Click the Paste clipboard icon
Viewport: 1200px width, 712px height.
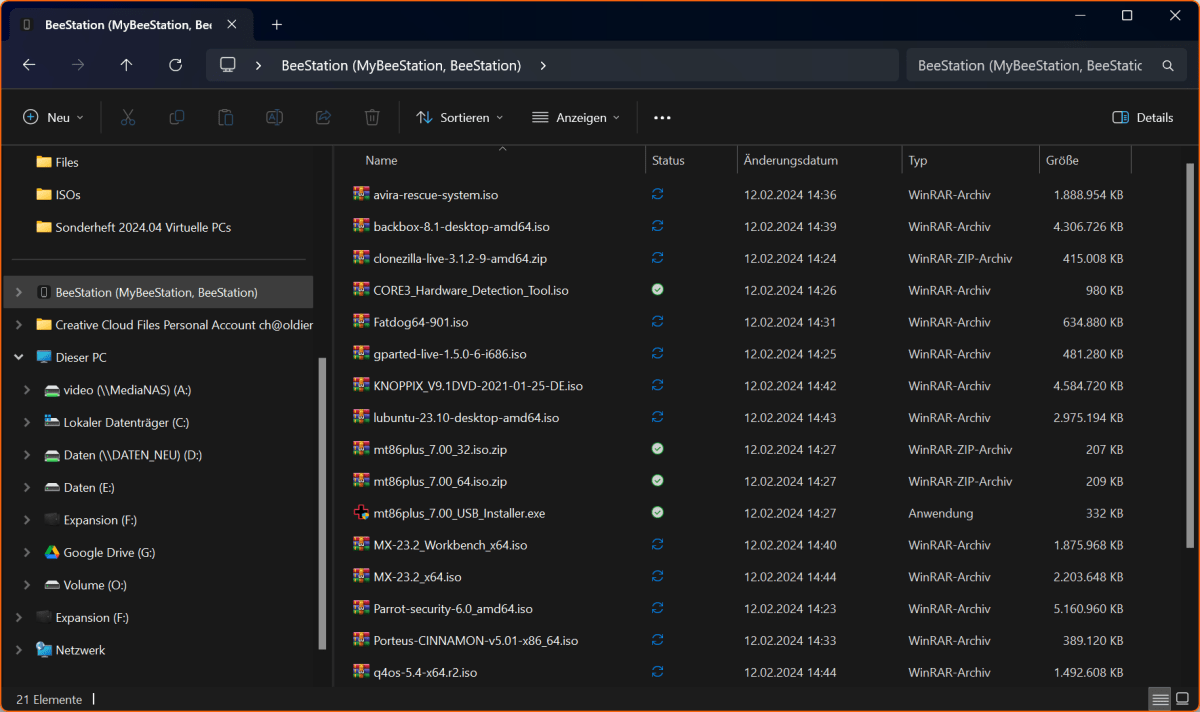coord(226,117)
